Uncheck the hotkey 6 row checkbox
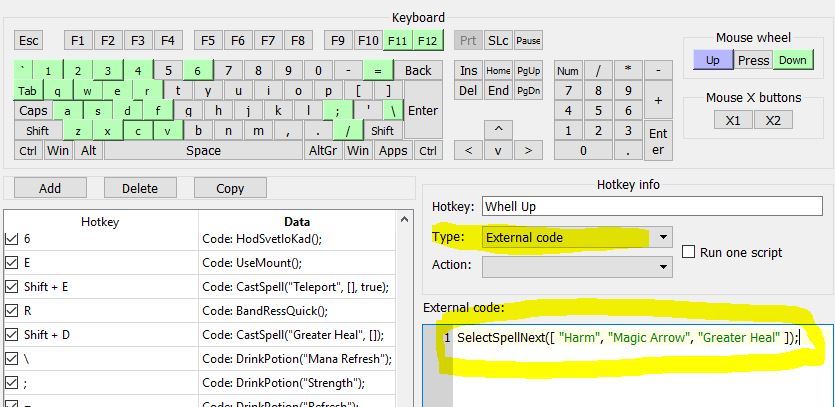 [12, 239]
